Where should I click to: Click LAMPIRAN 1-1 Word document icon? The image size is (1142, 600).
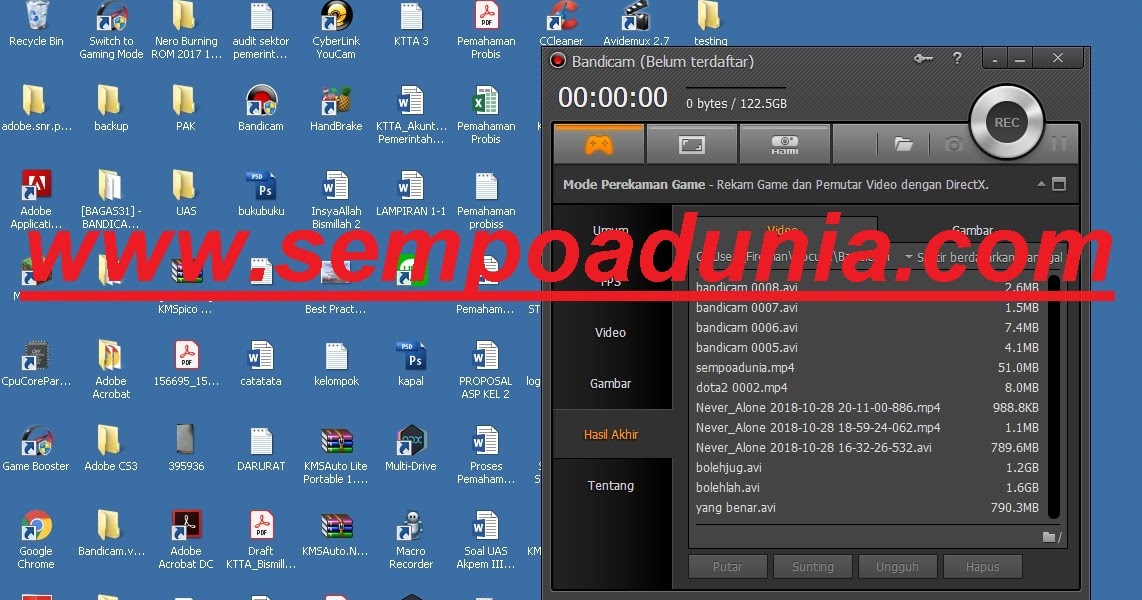(411, 194)
